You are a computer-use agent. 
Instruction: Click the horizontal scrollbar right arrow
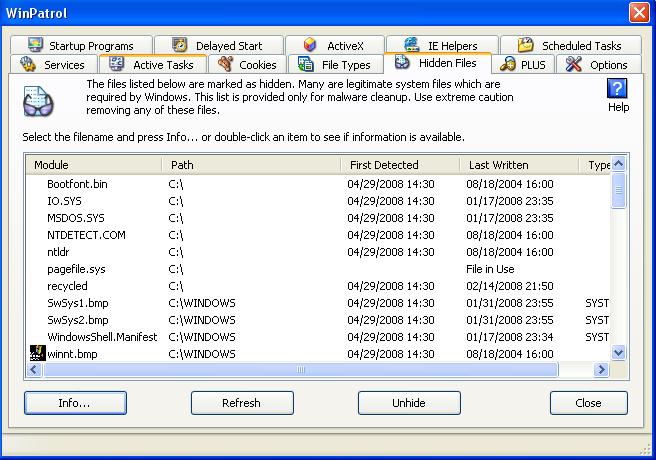pos(602,370)
